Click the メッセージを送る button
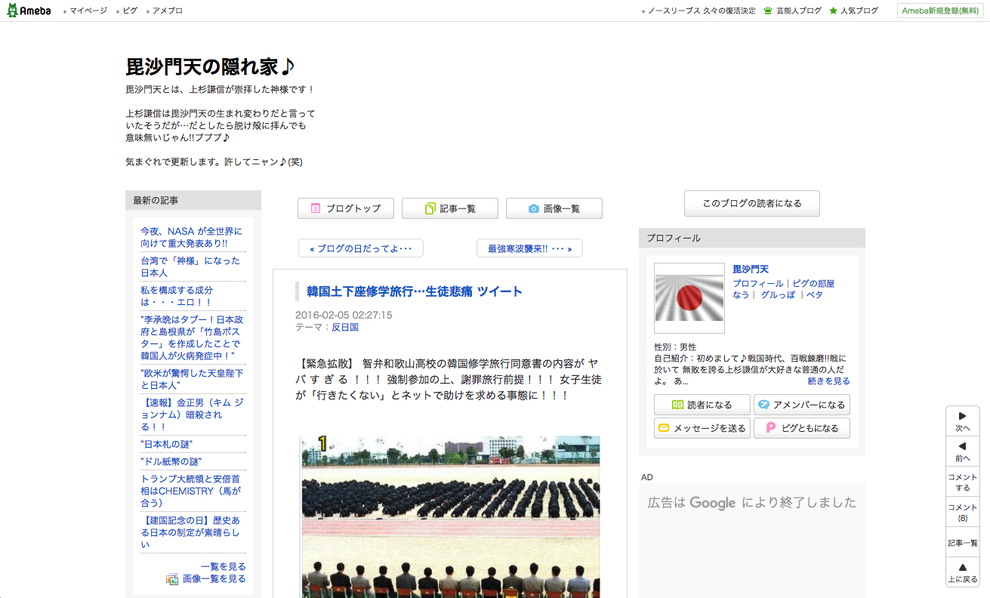 (702, 428)
